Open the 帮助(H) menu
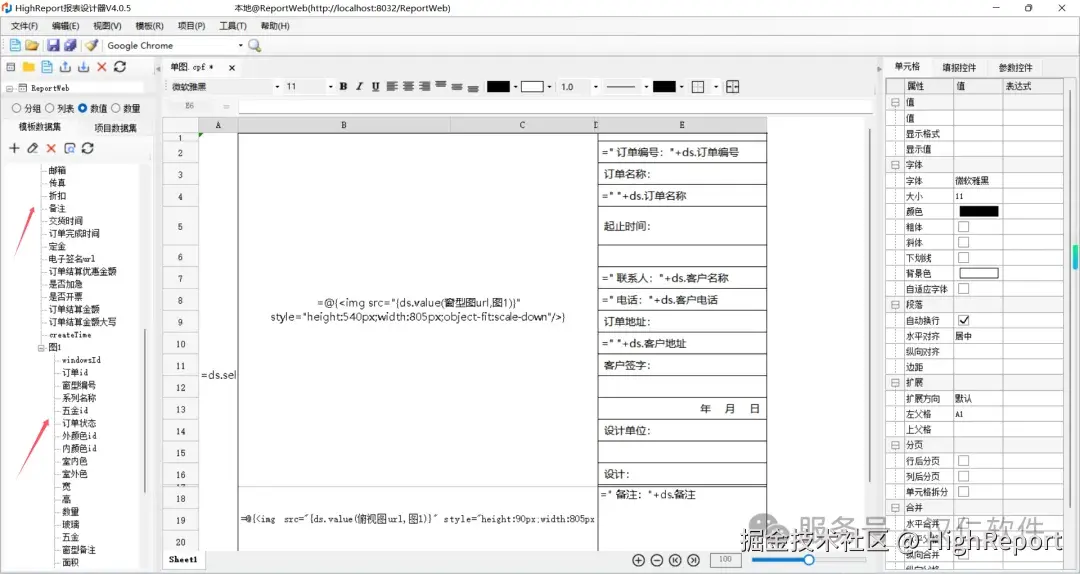Image resolution: width=1080 pixels, height=574 pixels. (x=275, y=26)
